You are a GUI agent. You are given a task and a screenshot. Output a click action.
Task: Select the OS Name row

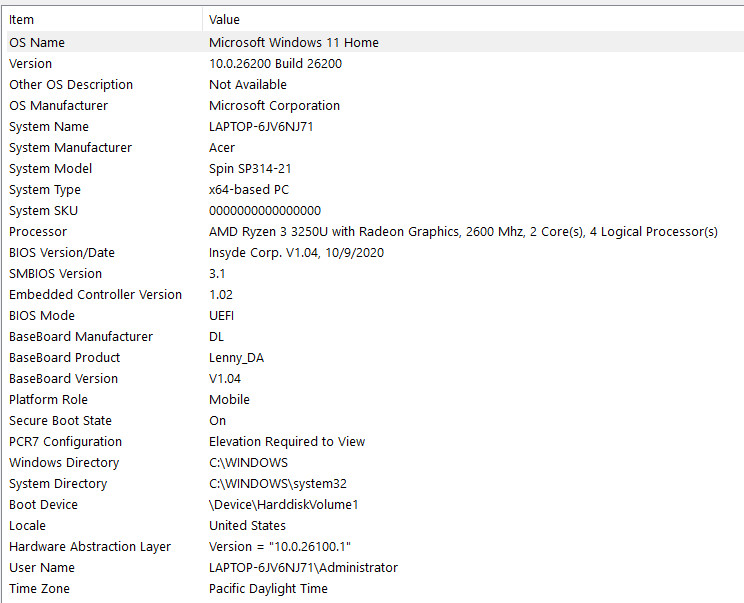click(x=375, y=43)
